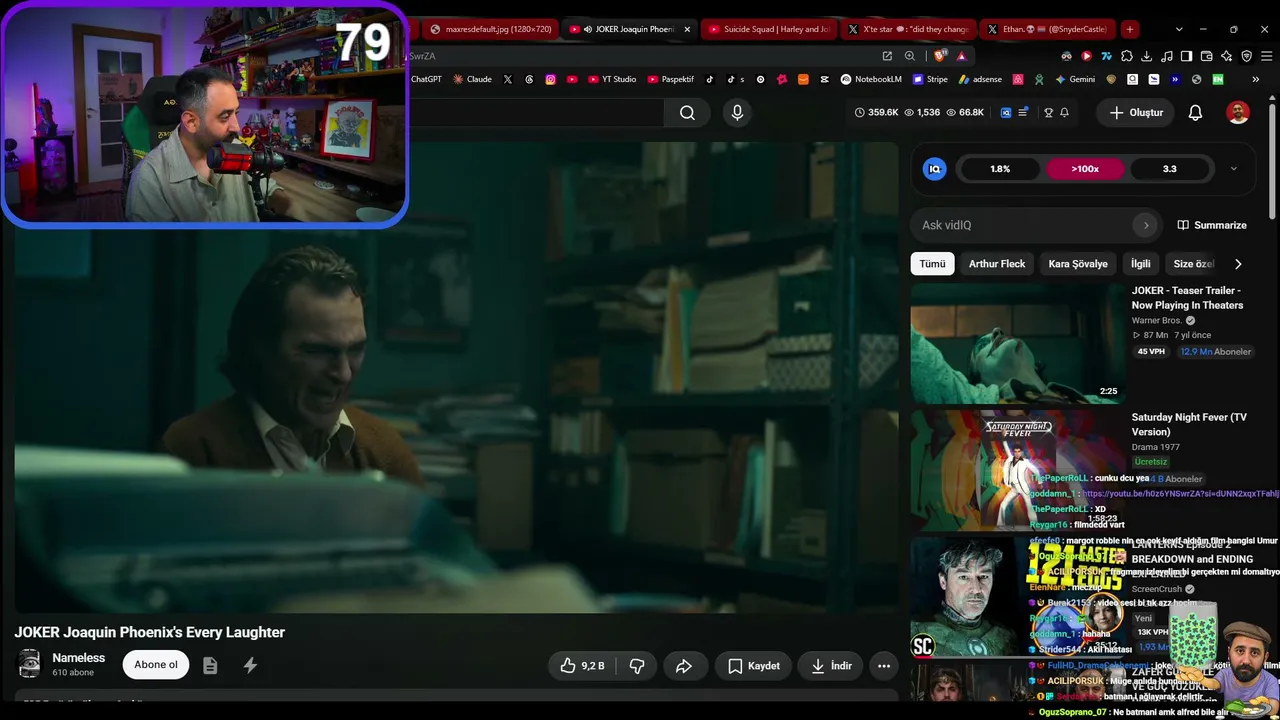Screen dimensions: 1280x720
Task: Open YouTube notifications bell
Action: (1195, 113)
